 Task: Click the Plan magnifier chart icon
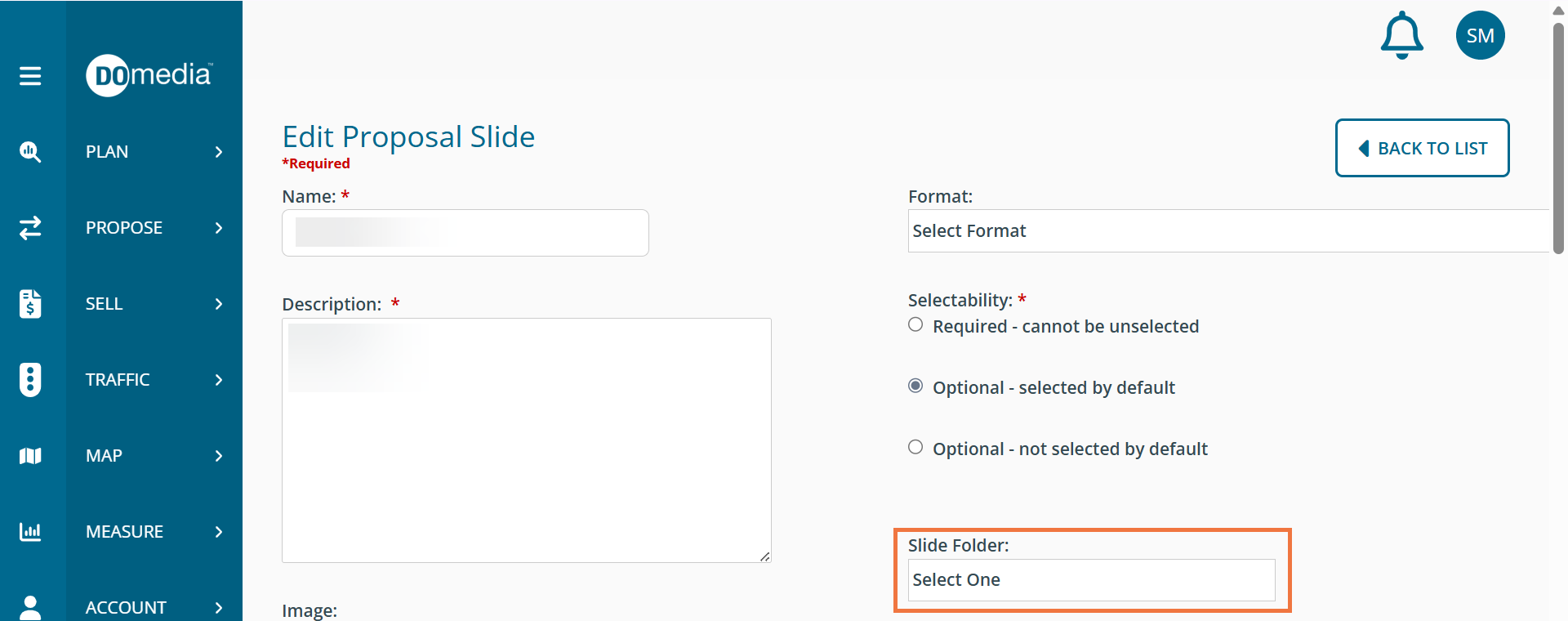point(30,152)
